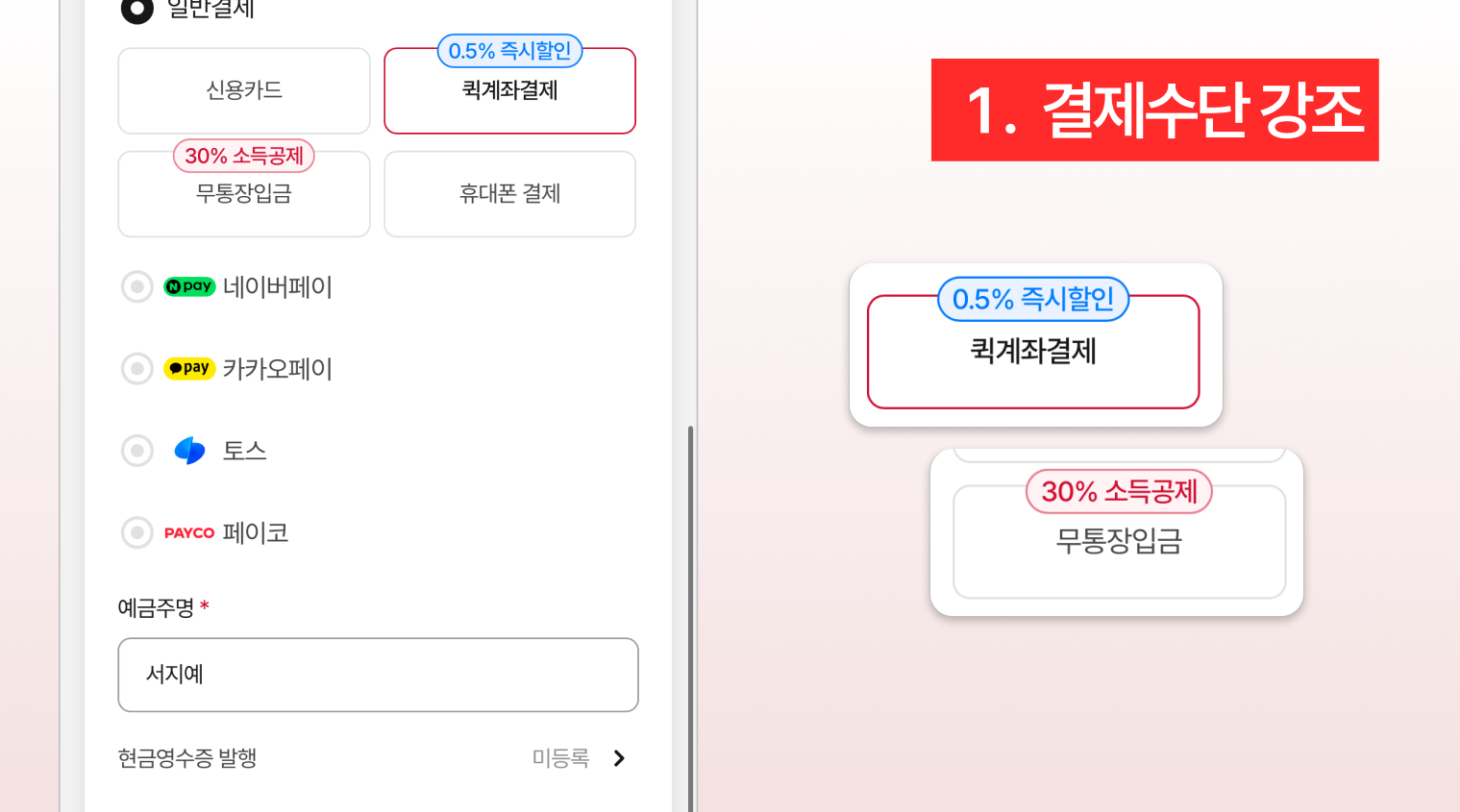This screenshot has height=812, width=1460.
Task: Click the Naver Pay green icon
Action: (x=188, y=286)
